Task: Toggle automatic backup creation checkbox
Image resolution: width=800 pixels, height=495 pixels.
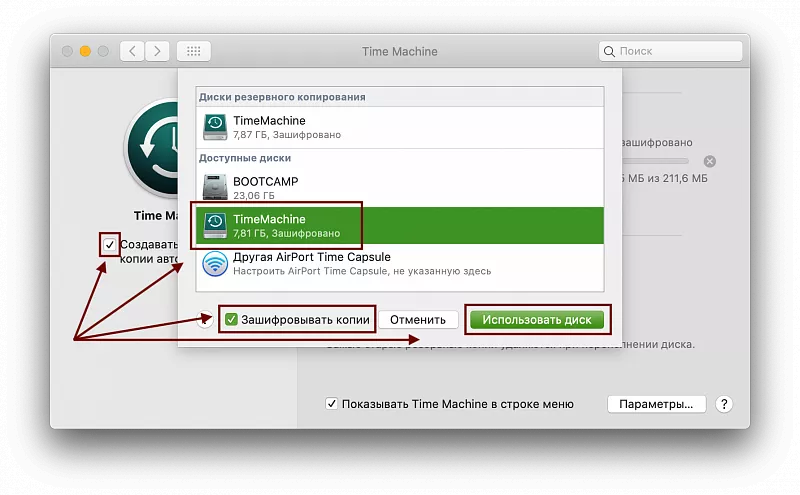Action: click(110, 245)
